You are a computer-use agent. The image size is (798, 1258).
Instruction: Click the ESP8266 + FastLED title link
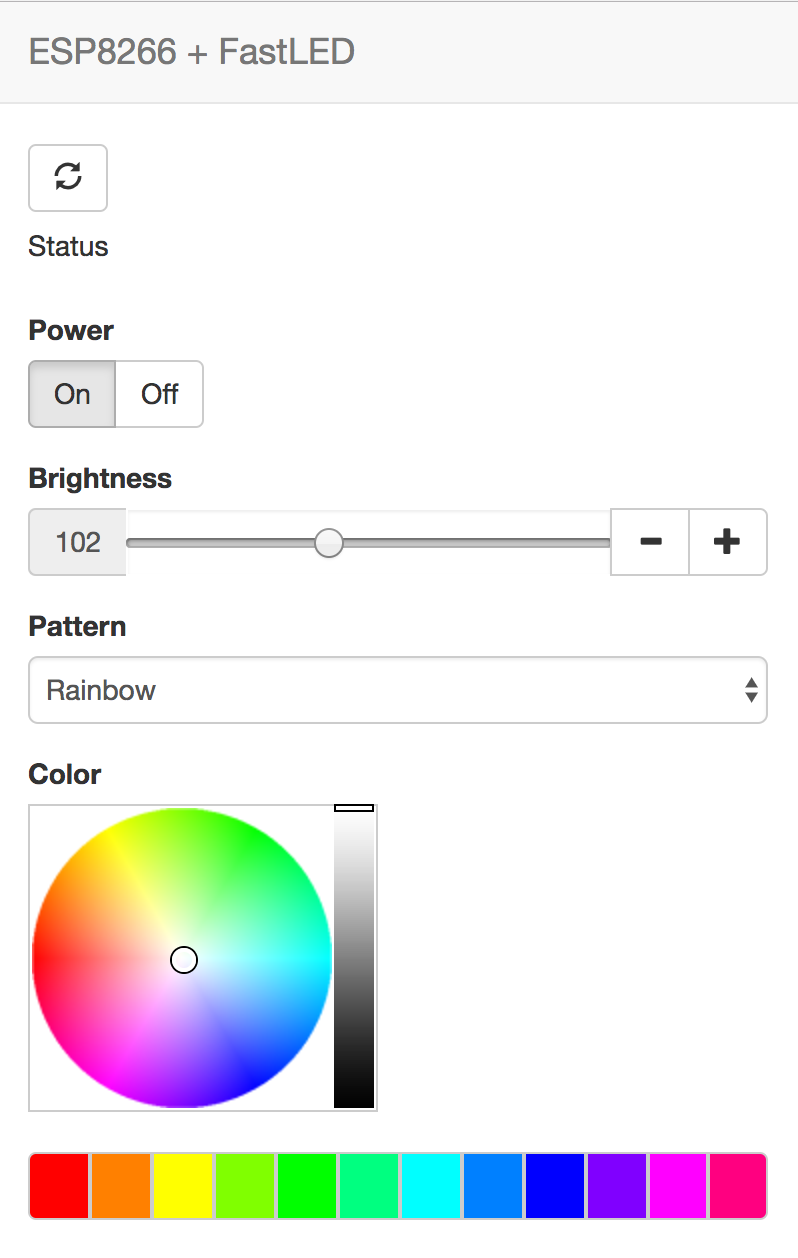click(x=192, y=51)
